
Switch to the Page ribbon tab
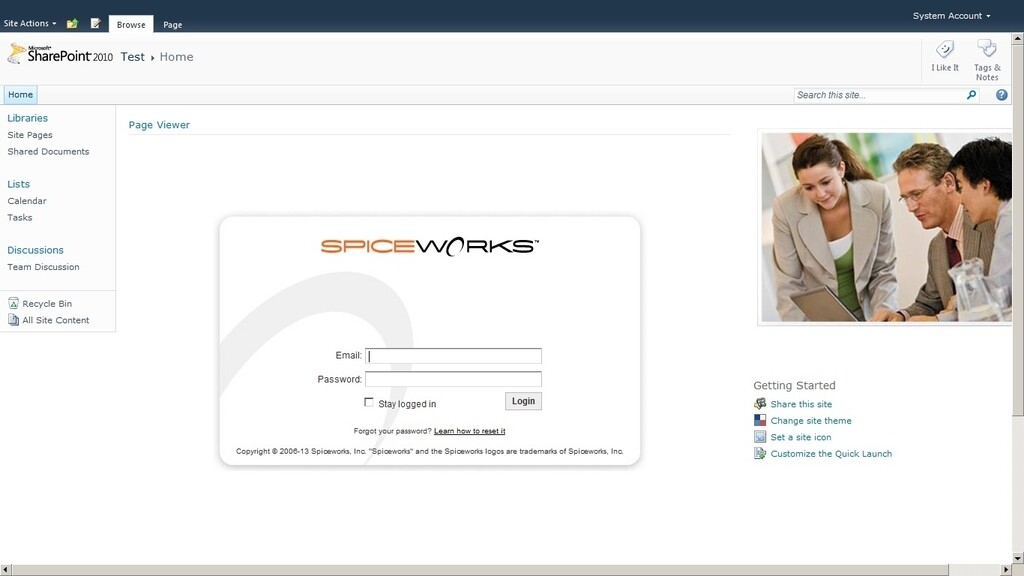click(172, 23)
